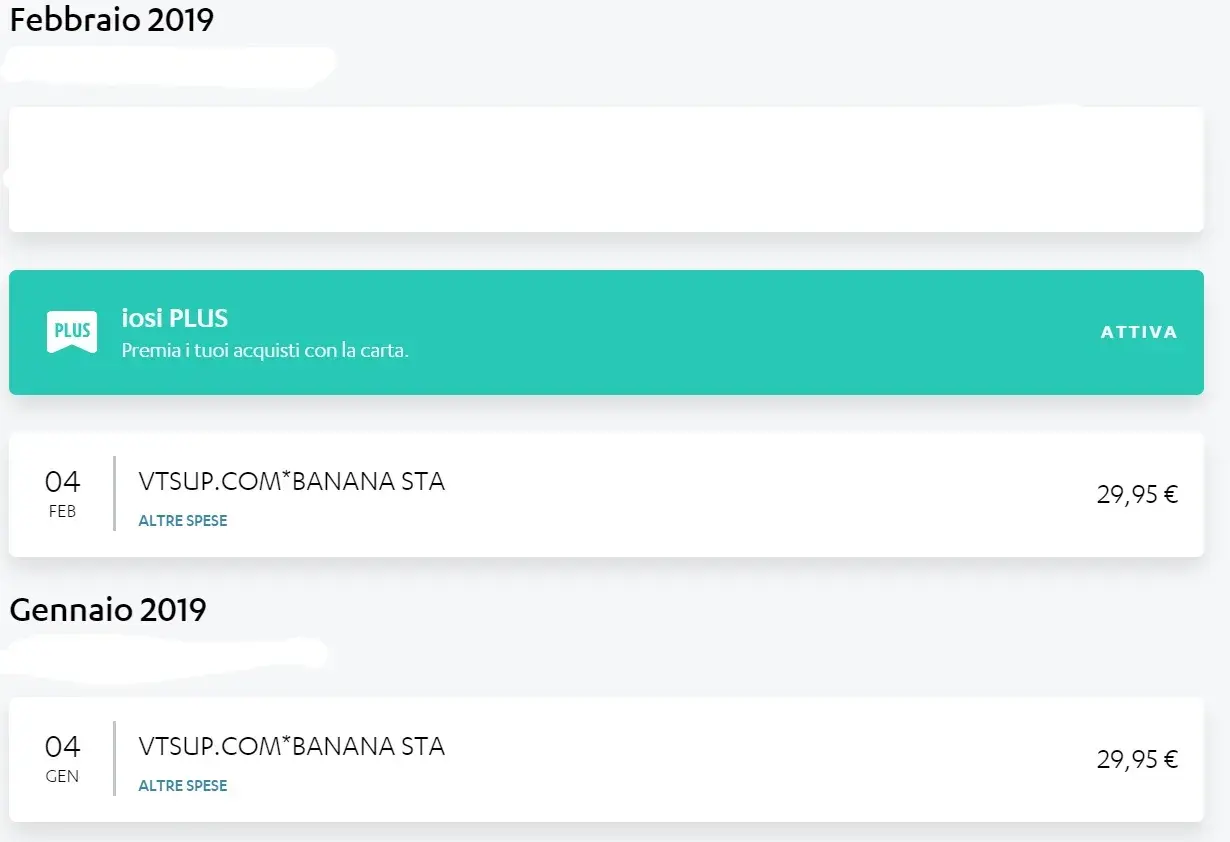Click the PLUS badge icon in the banner
The width and height of the screenshot is (1230, 842).
pyautogui.click(x=72, y=331)
